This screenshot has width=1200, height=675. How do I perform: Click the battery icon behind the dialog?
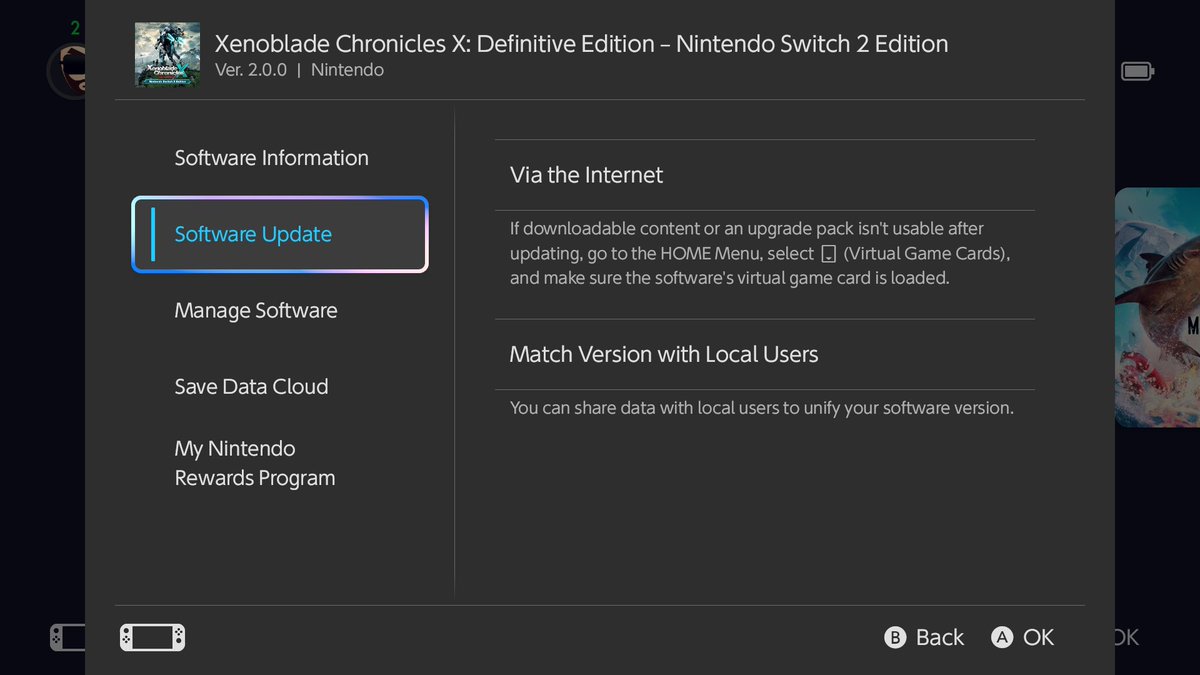(x=1137, y=71)
